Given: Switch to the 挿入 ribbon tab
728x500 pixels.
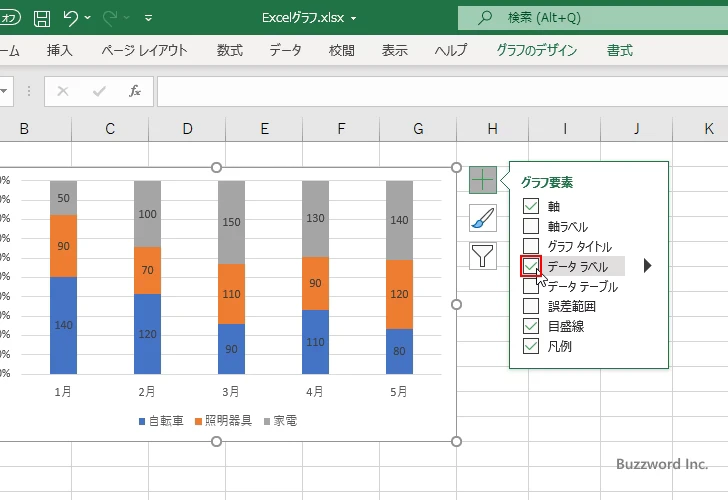Looking at the screenshot, I should coord(60,50).
